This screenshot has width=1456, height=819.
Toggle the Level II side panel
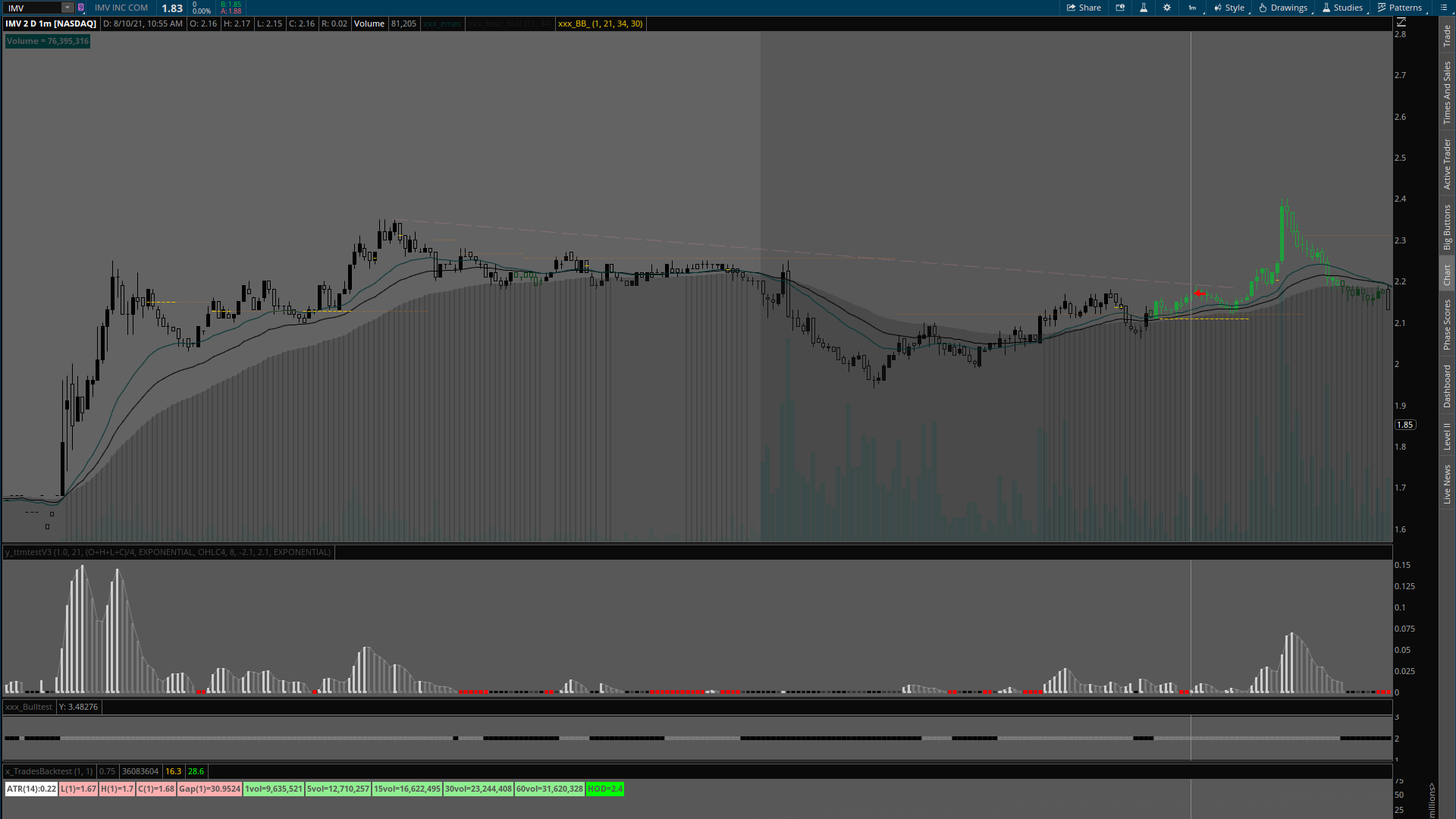1447,436
